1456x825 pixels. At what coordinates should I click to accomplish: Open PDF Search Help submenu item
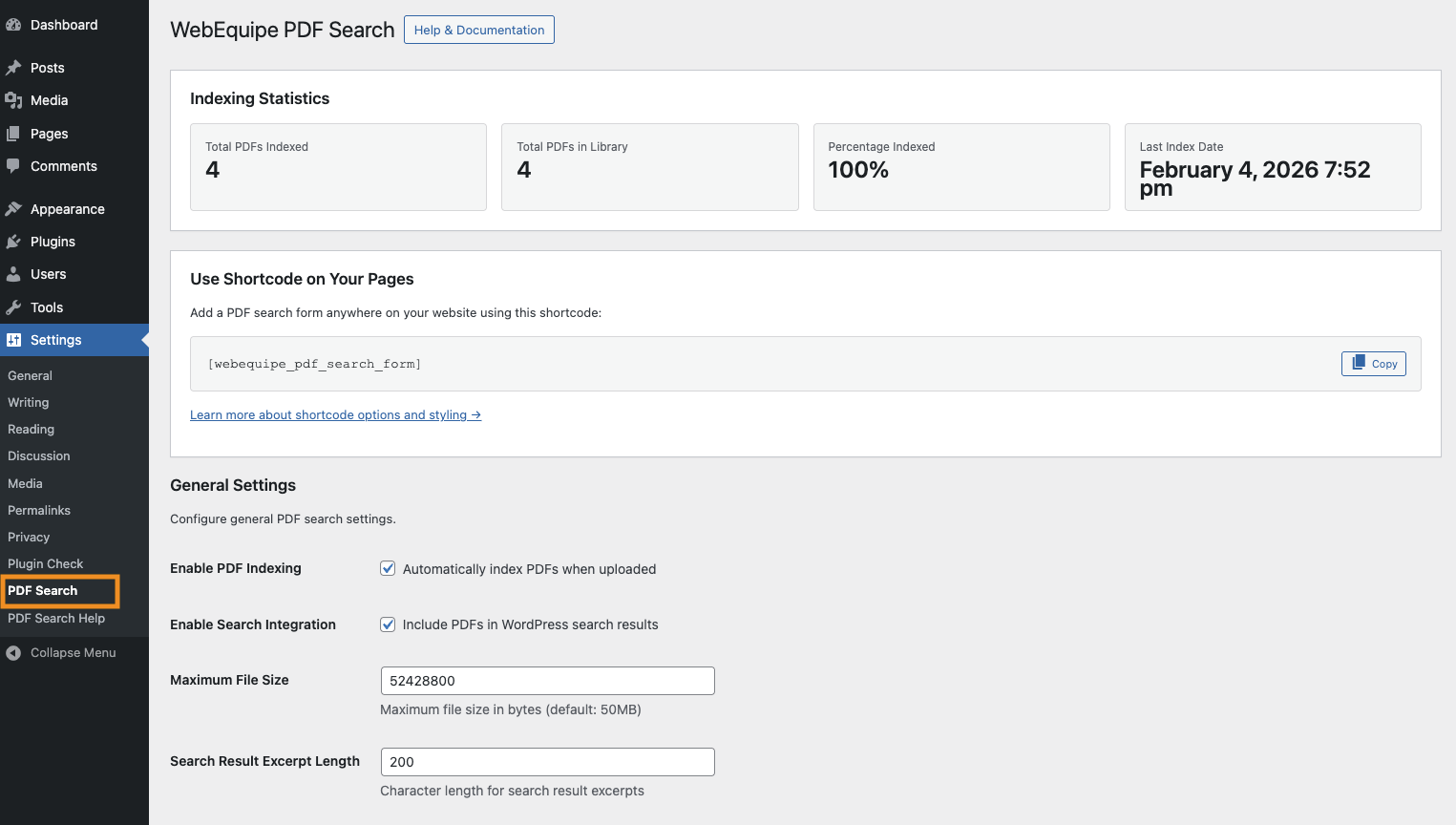pos(56,619)
